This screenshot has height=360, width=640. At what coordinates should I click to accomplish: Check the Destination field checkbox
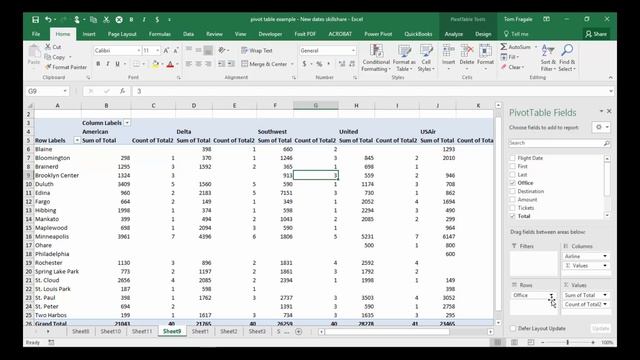pos(512,191)
